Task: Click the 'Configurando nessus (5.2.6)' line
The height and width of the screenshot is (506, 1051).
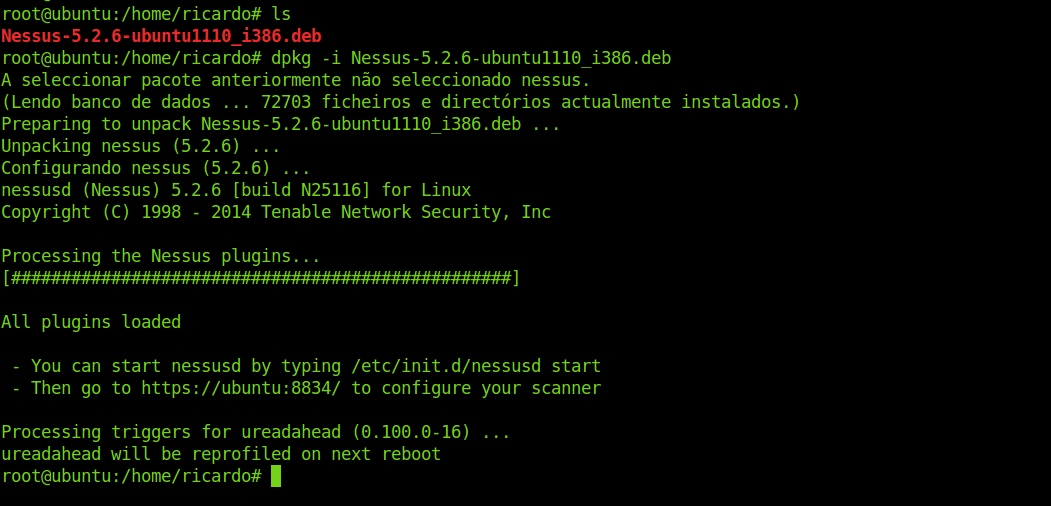Action: (x=156, y=168)
